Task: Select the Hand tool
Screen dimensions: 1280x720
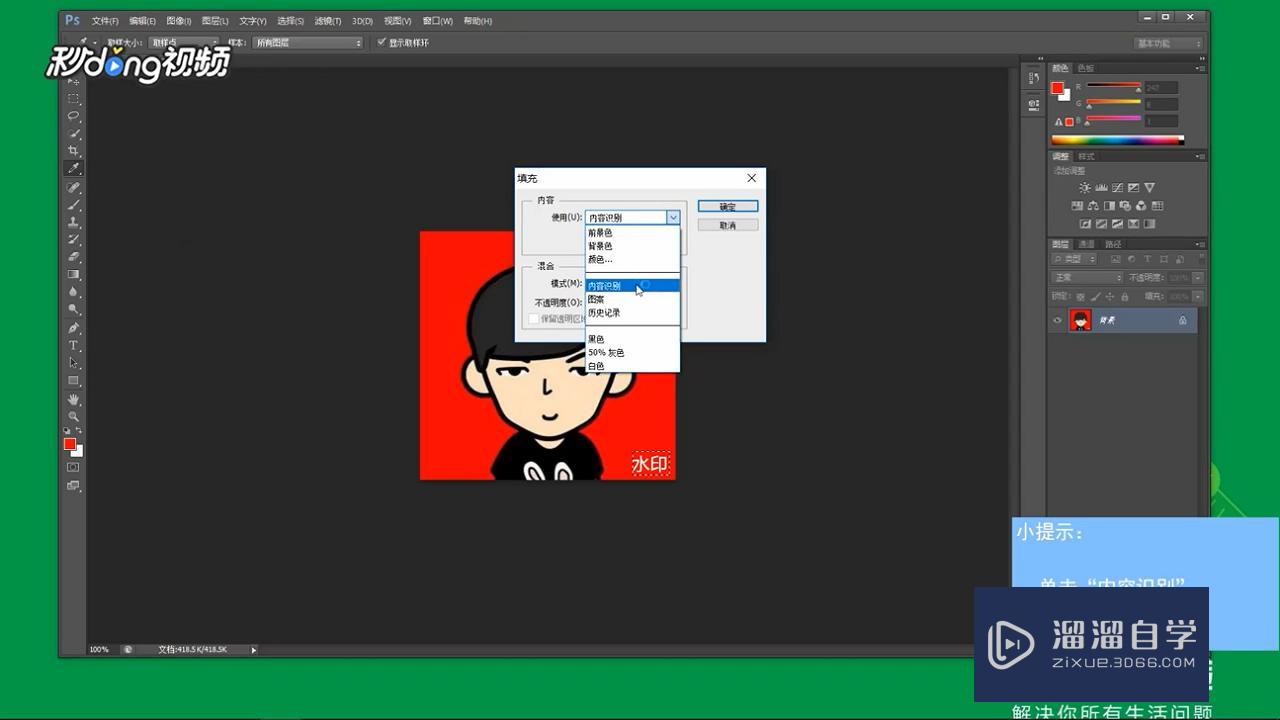Action: point(74,399)
